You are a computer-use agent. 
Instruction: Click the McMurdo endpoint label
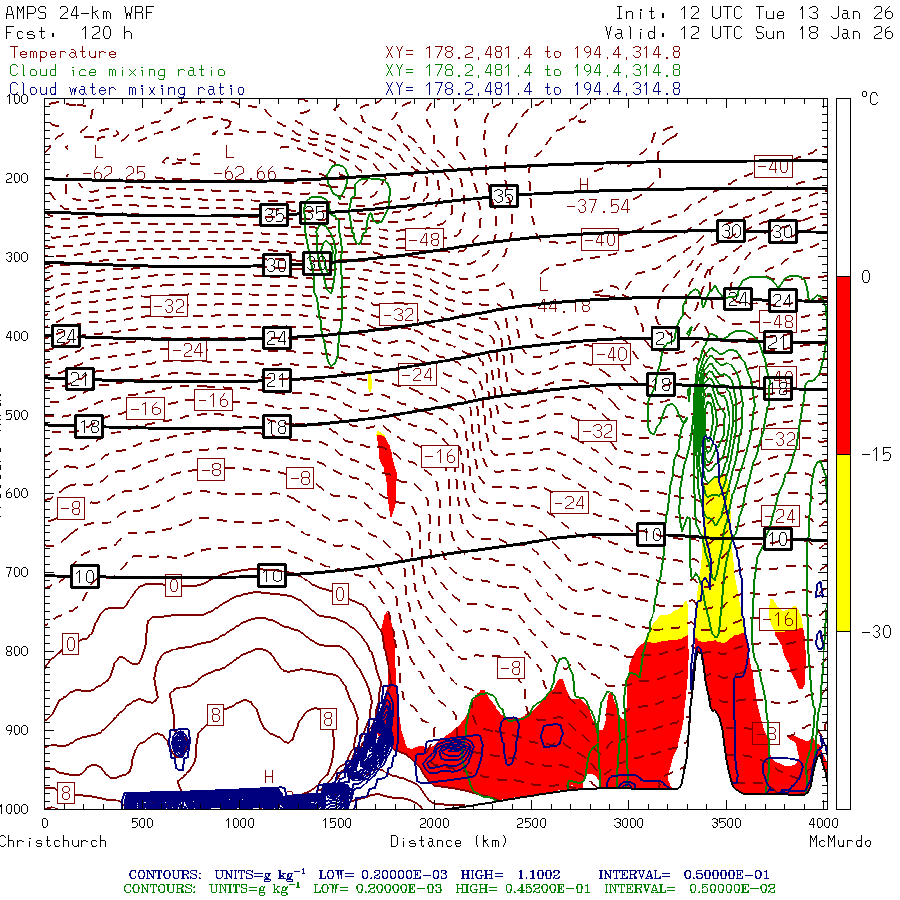[840, 842]
